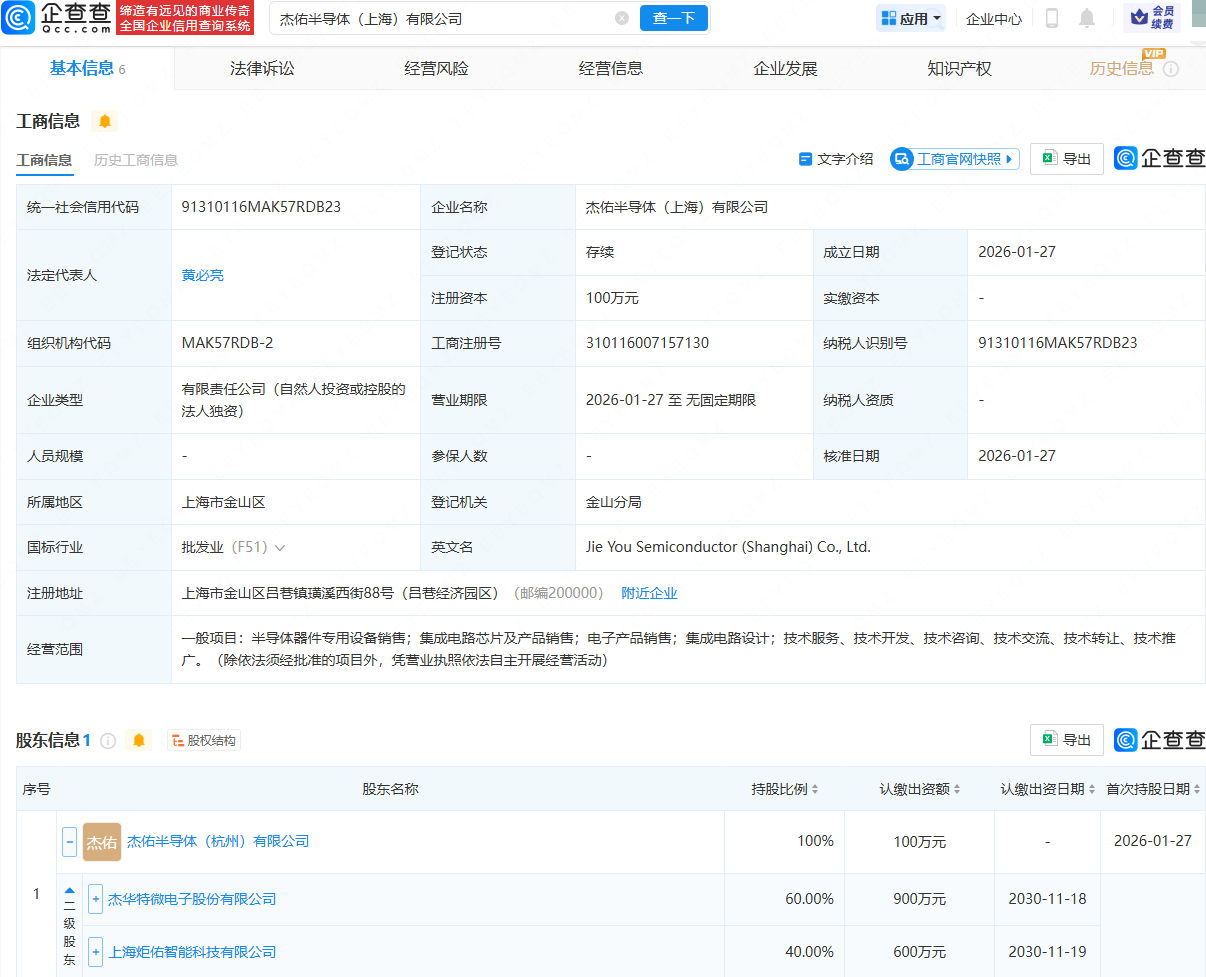Open the 应用 dropdown menu
1206x977 pixels.
pyautogui.click(x=911, y=18)
